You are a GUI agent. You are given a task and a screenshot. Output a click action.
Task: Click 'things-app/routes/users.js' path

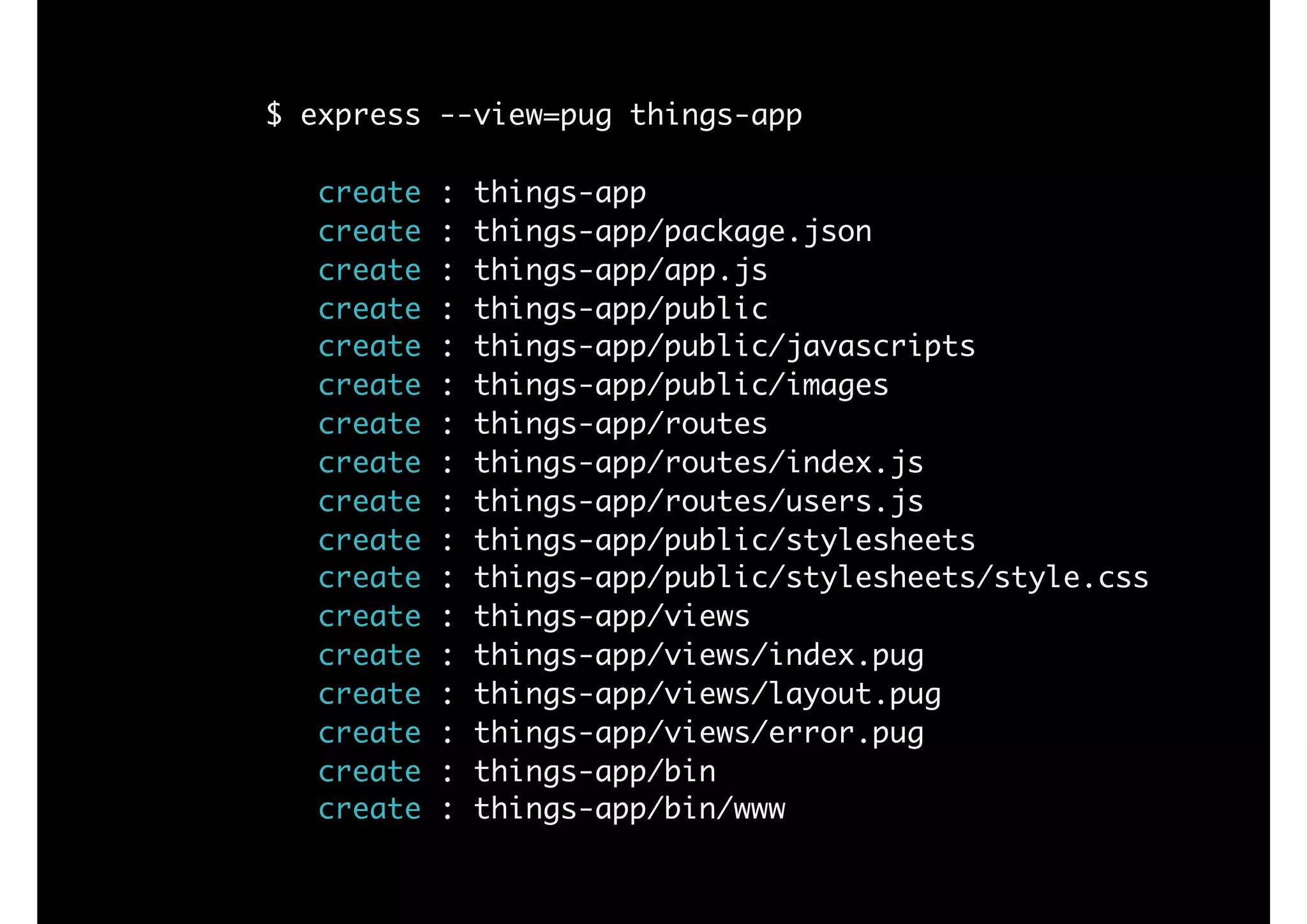698,502
